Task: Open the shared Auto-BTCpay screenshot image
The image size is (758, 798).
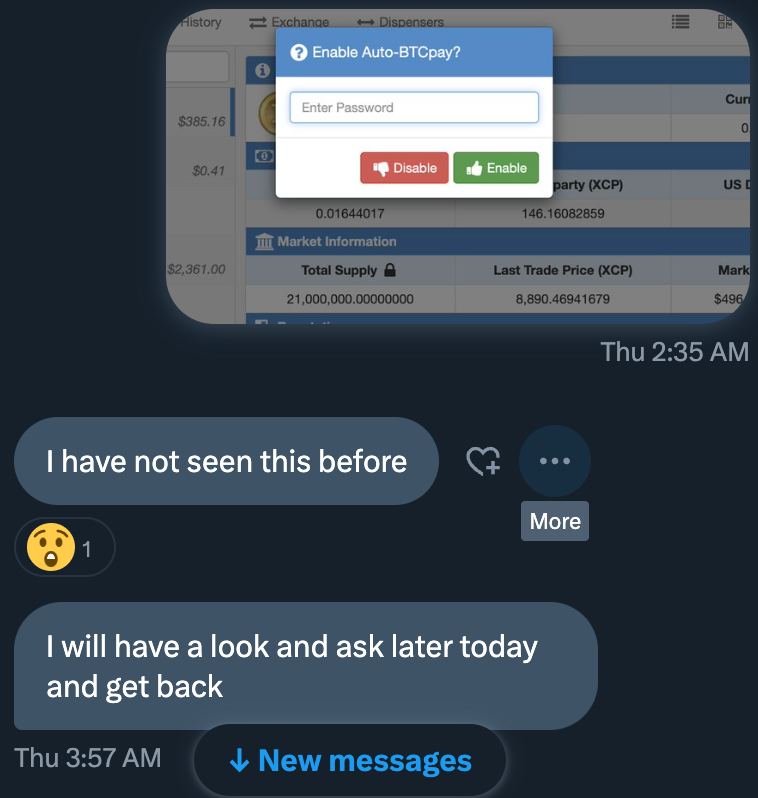Action: pyautogui.click(x=458, y=166)
